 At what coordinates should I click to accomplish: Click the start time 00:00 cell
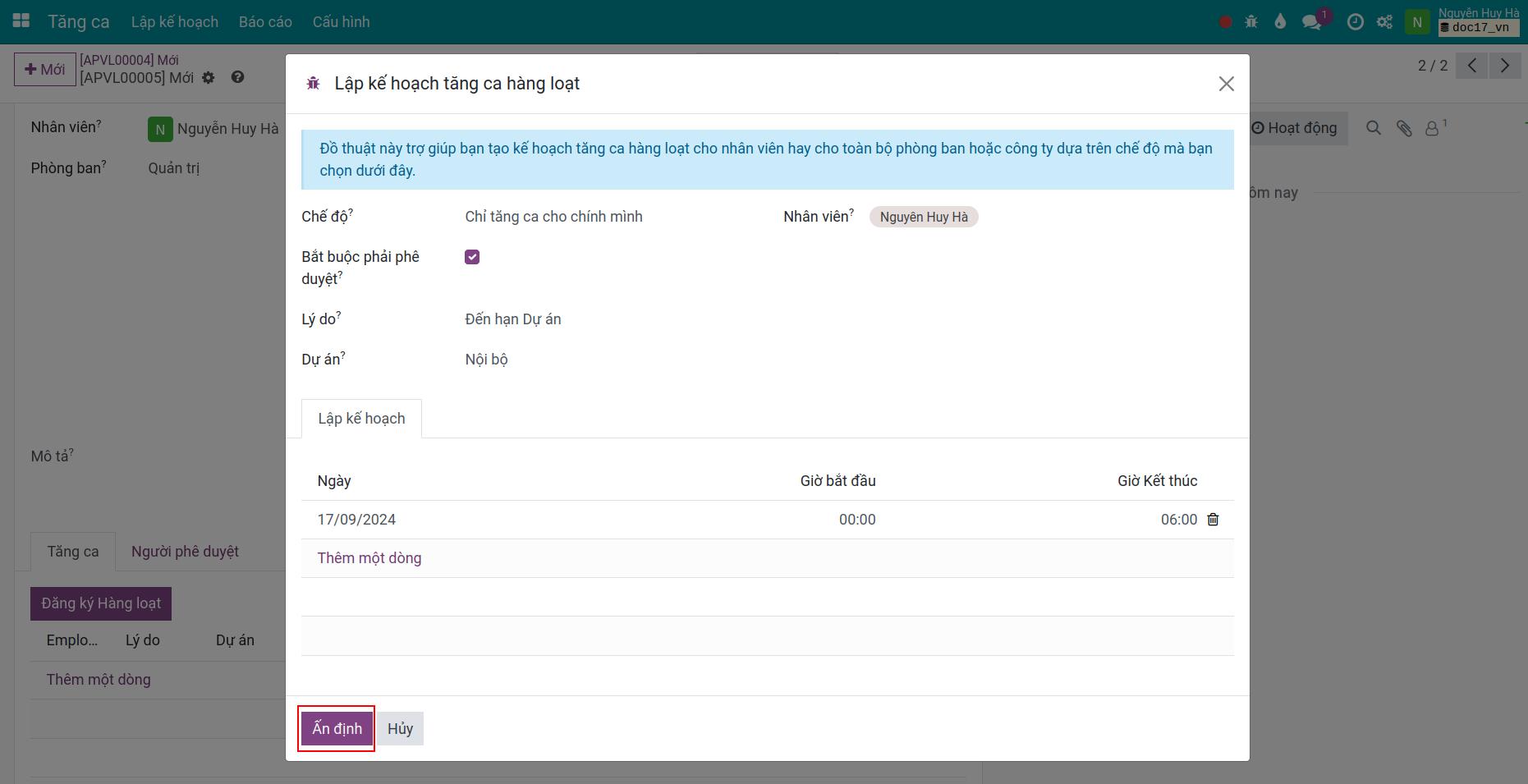tap(857, 520)
